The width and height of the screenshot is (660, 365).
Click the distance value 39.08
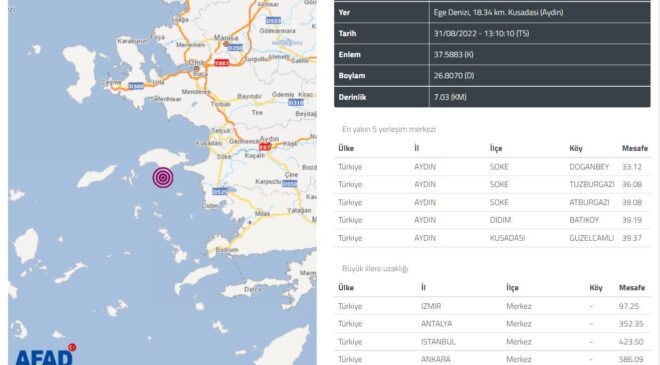tap(632, 202)
